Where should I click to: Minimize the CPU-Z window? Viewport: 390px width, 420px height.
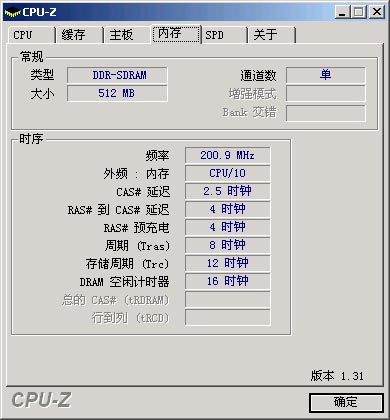pyautogui.click(x=342, y=12)
